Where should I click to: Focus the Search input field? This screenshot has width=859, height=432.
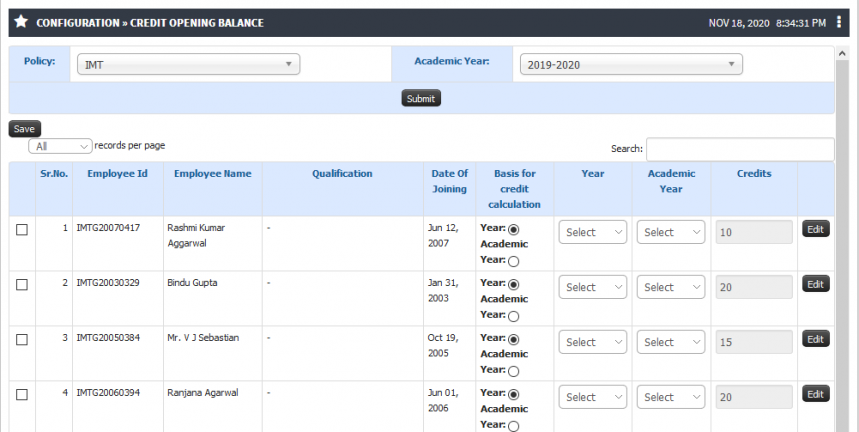coord(740,149)
